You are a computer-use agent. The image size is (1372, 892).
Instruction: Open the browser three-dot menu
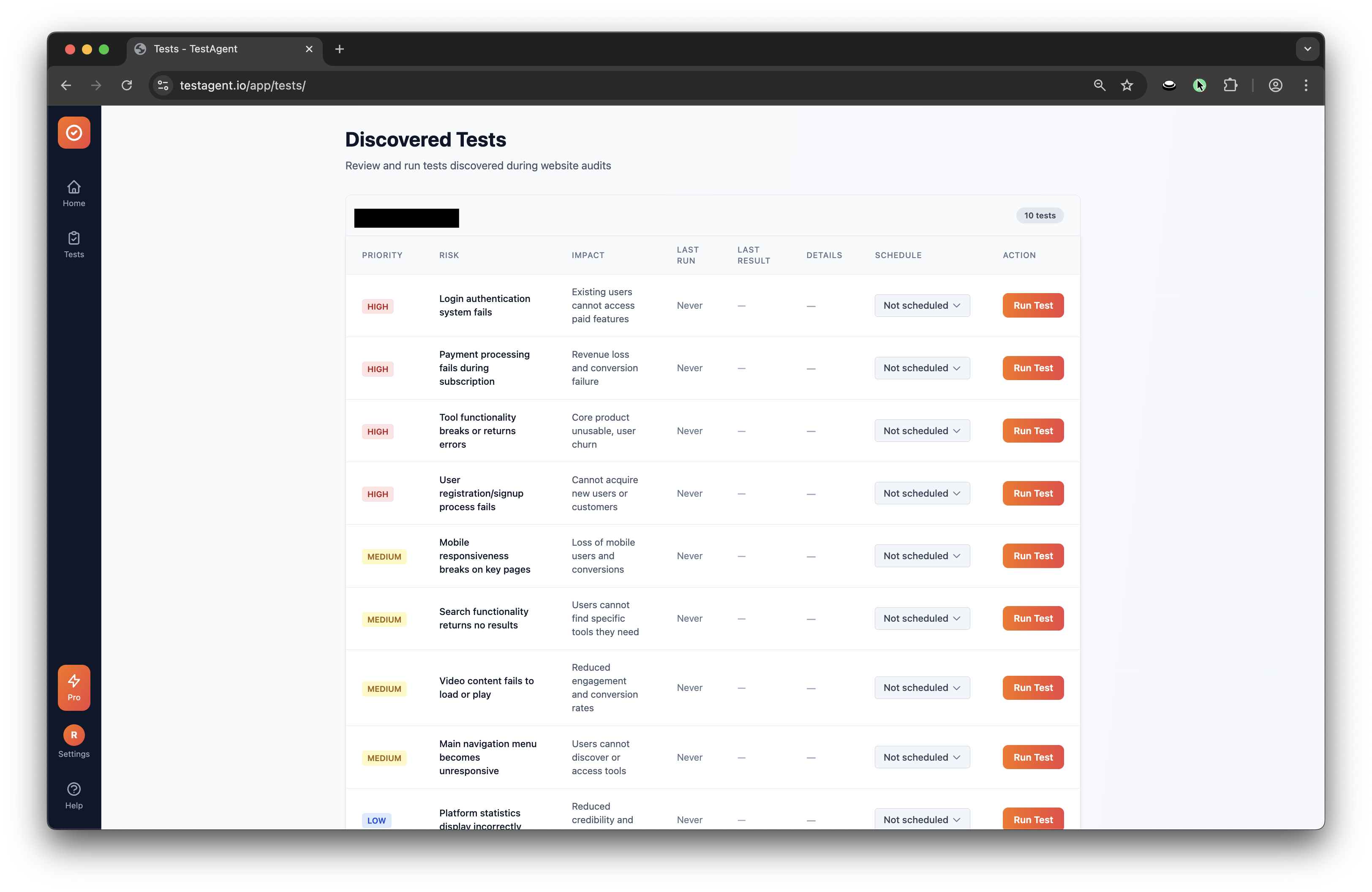click(1306, 85)
